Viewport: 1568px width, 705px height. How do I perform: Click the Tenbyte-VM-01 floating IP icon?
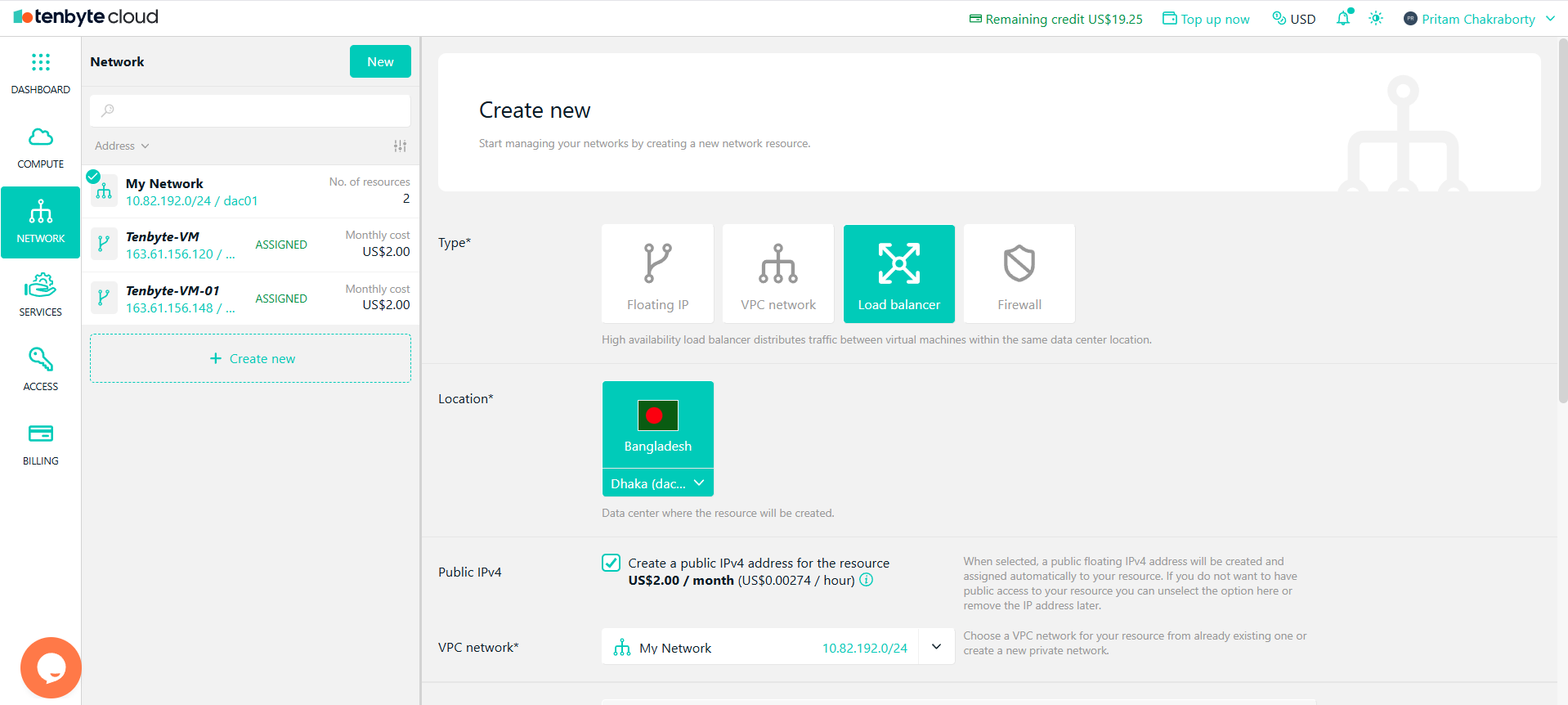pyautogui.click(x=104, y=298)
